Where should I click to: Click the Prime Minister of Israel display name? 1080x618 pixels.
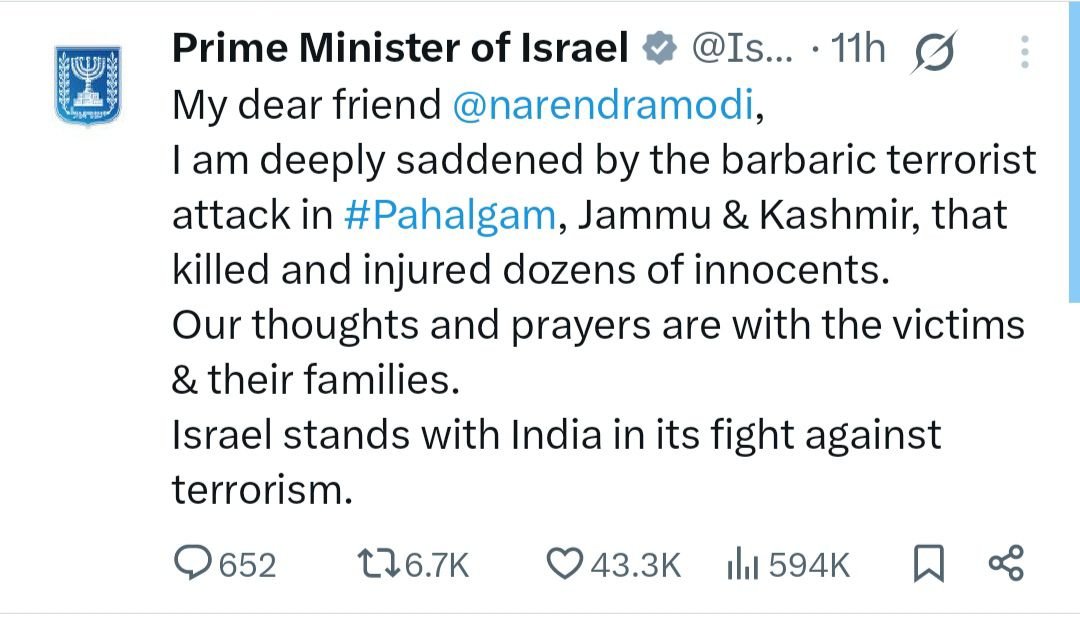point(400,48)
